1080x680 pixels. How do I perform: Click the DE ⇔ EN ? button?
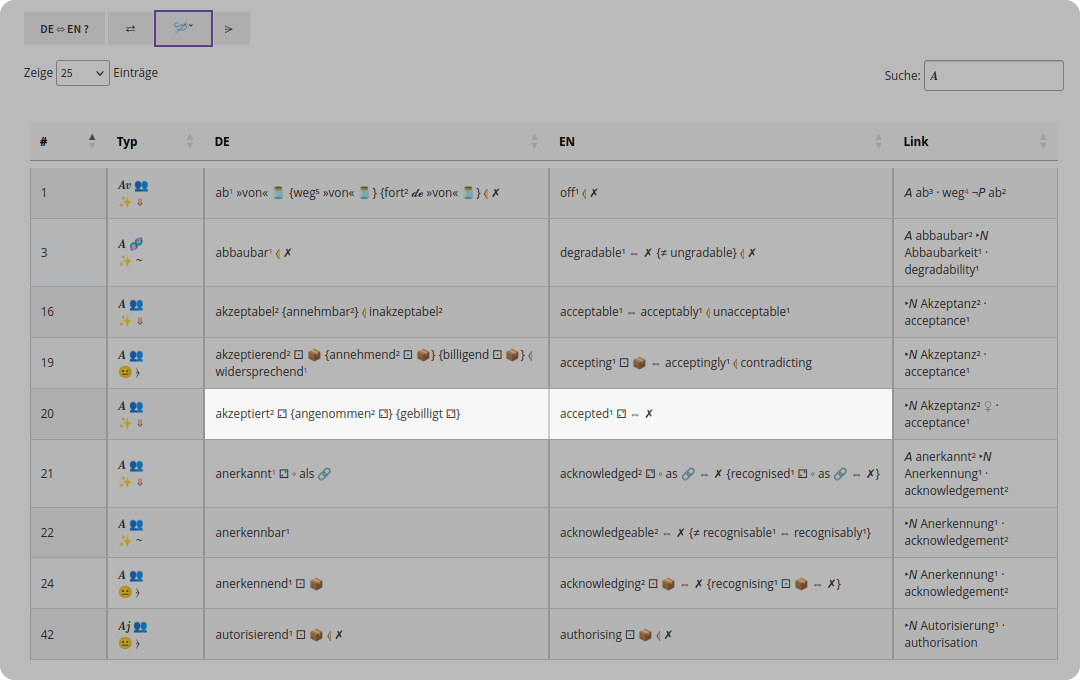(x=65, y=29)
